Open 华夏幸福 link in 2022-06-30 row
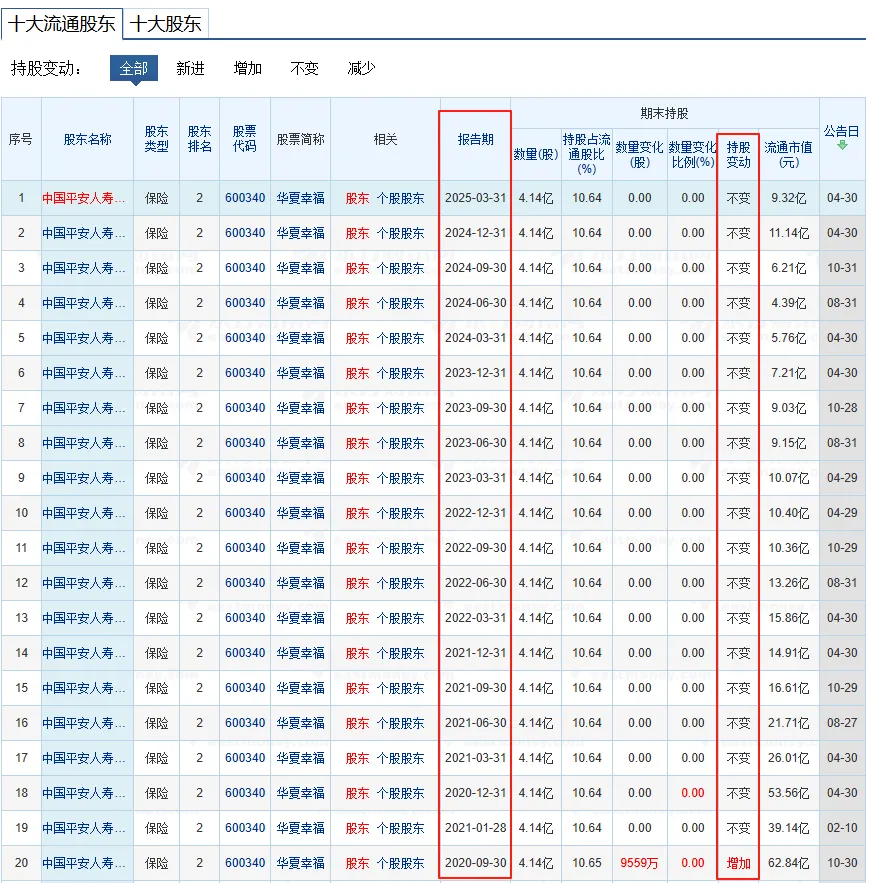This screenshot has width=871, height=883. pyautogui.click(x=301, y=583)
